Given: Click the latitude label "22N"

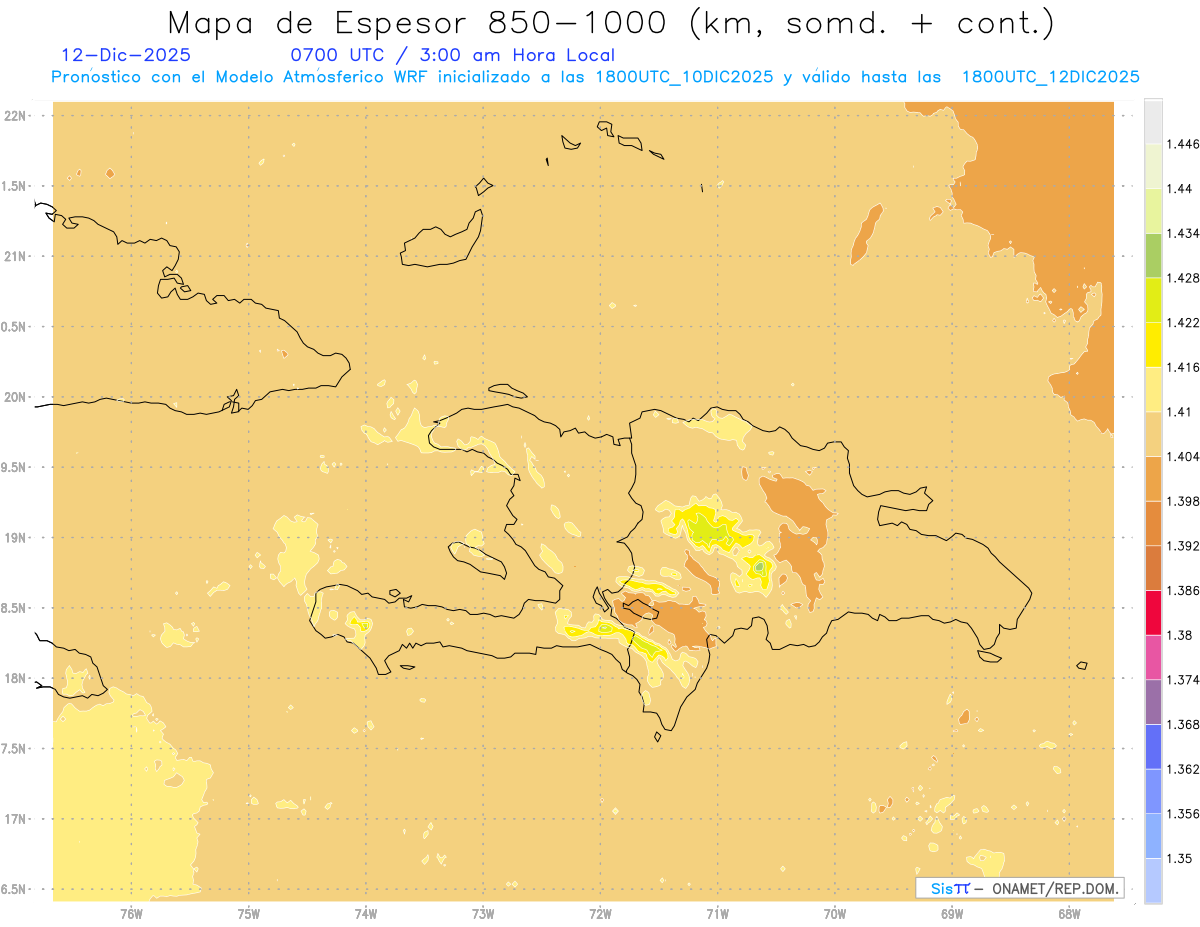Looking at the screenshot, I should click(x=17, y=116).
